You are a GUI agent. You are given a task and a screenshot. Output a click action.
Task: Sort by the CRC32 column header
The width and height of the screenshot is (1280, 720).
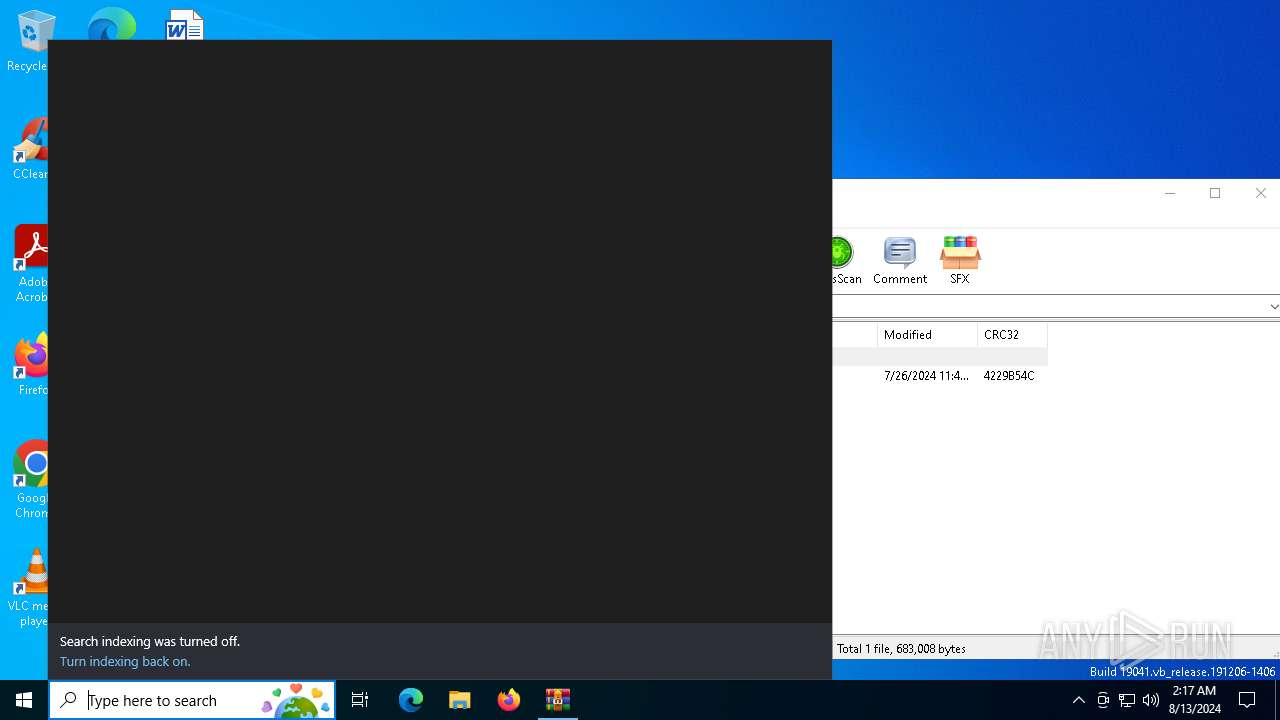click(1012, 335)
